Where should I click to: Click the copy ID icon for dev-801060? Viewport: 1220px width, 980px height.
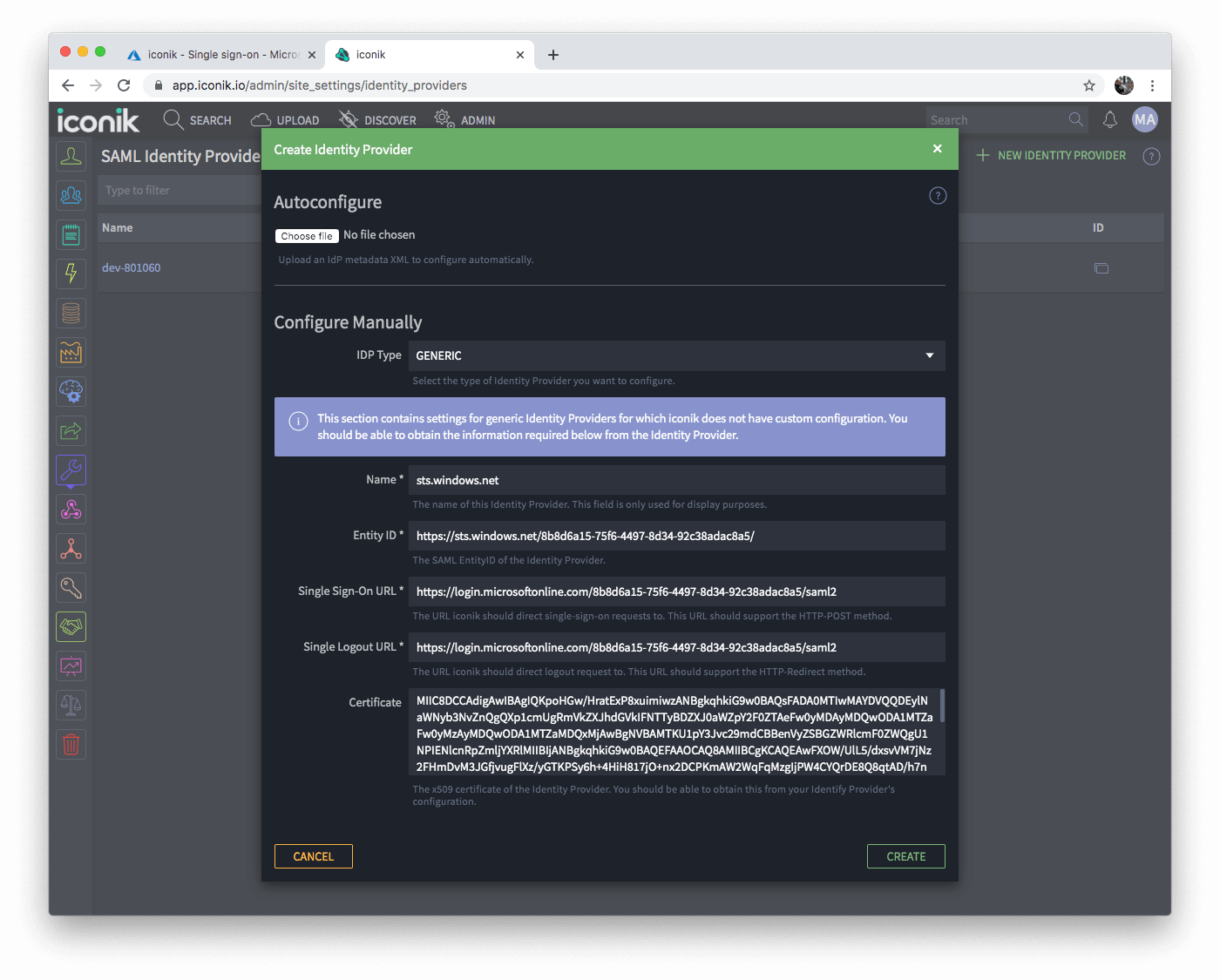point(1101,267)
